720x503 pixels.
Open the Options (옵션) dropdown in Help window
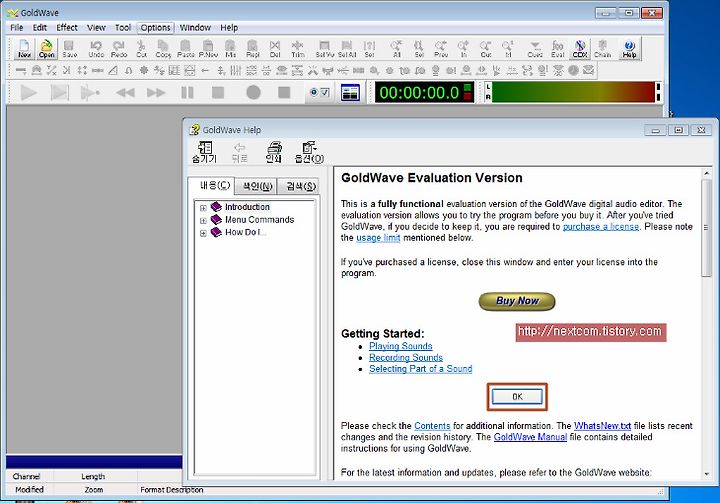coord(309,152)
